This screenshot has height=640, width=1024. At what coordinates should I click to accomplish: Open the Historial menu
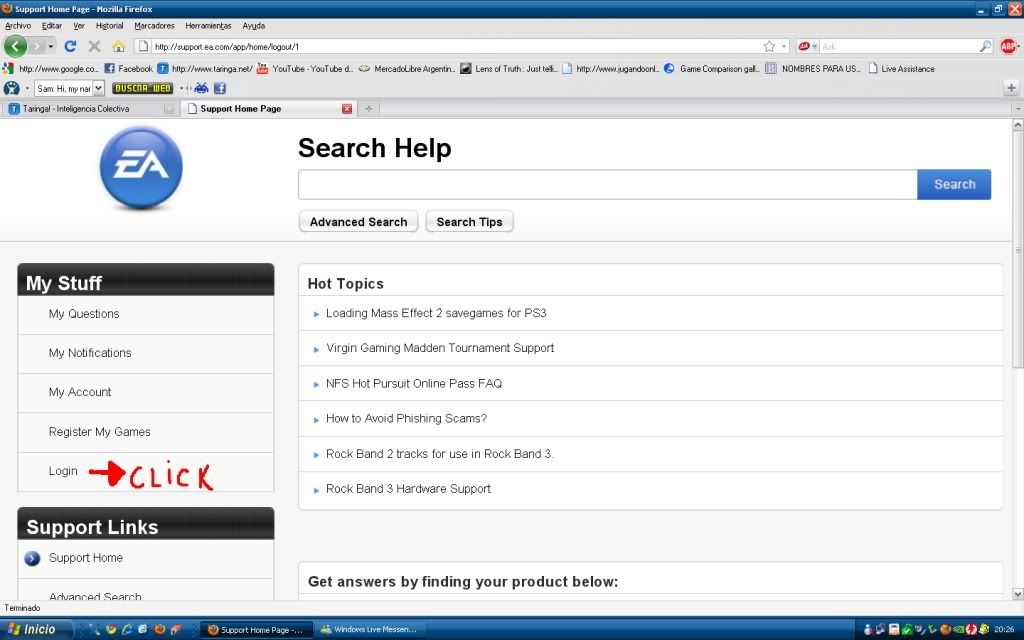[109, 26]
